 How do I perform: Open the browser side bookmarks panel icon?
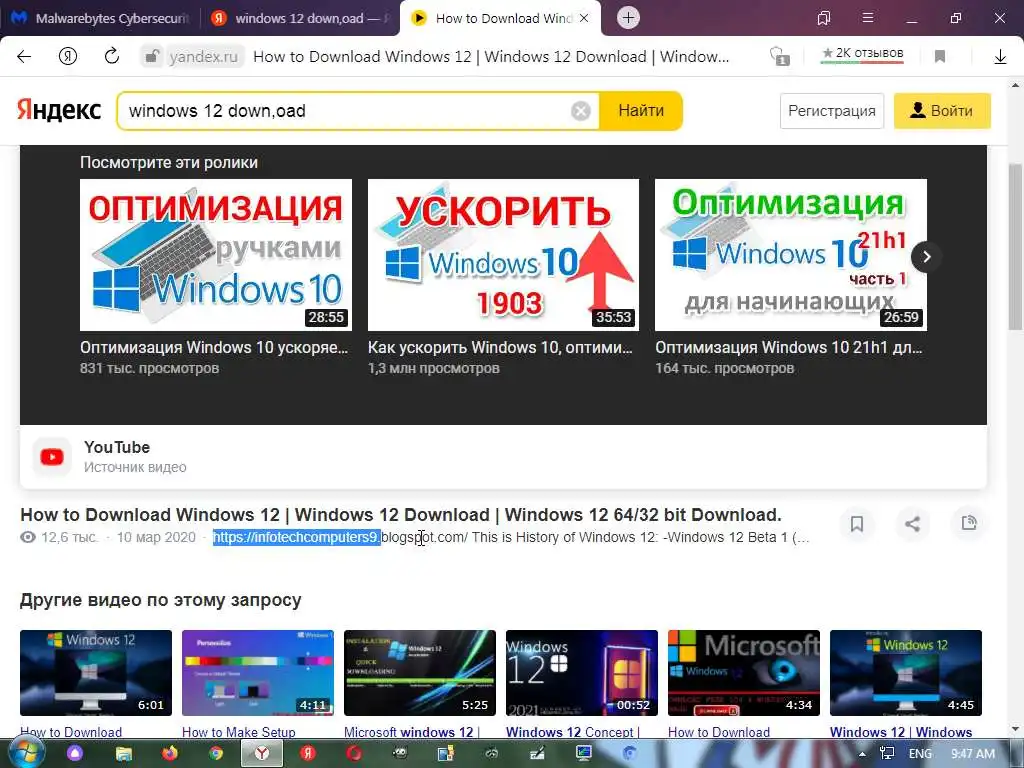pyautogui.click(x=824, y=18)
